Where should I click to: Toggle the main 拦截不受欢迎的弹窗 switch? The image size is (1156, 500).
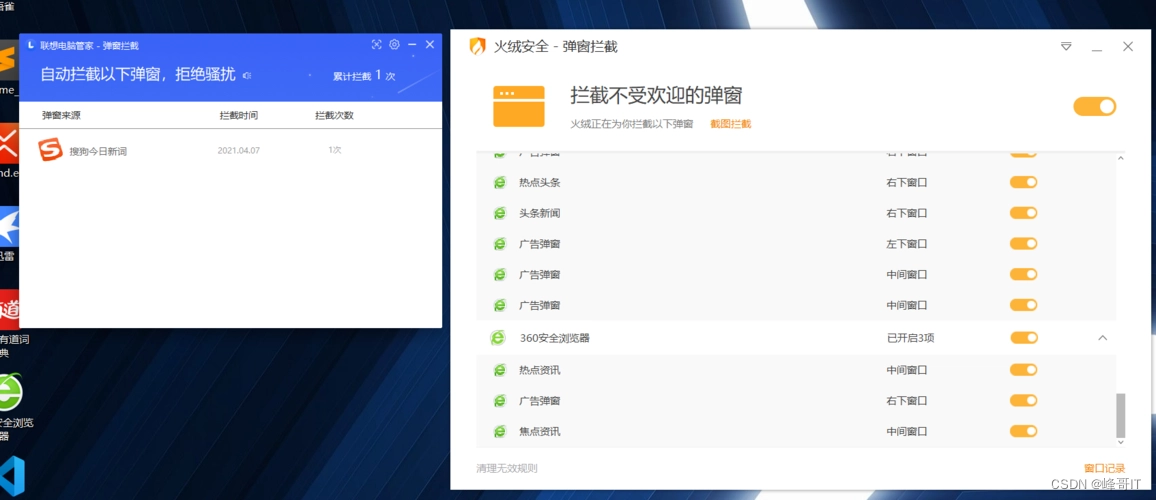[x=1095, y=107]
